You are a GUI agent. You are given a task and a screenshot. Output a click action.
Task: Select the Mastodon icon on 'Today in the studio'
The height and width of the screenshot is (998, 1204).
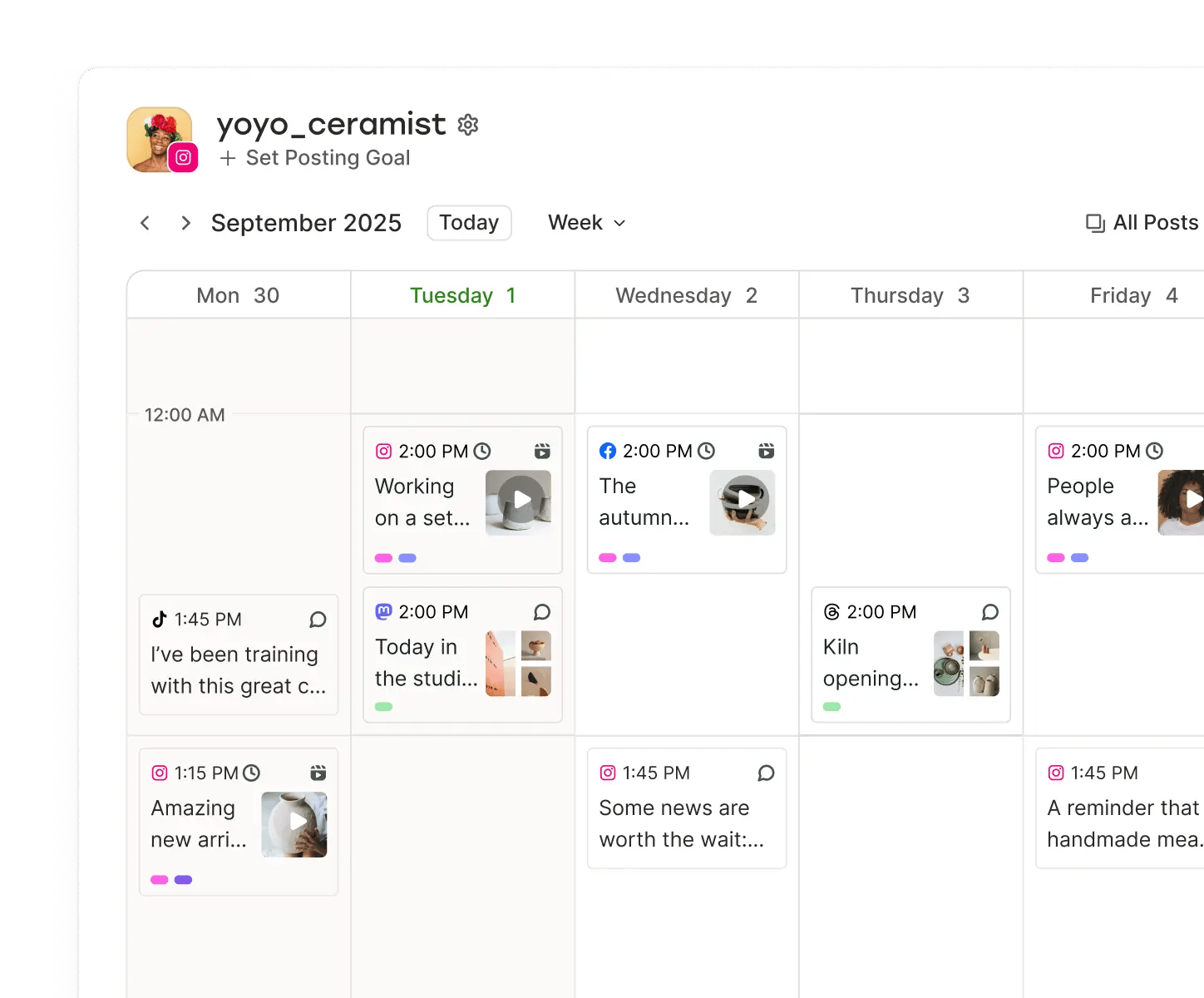click(x=383, y=612)
